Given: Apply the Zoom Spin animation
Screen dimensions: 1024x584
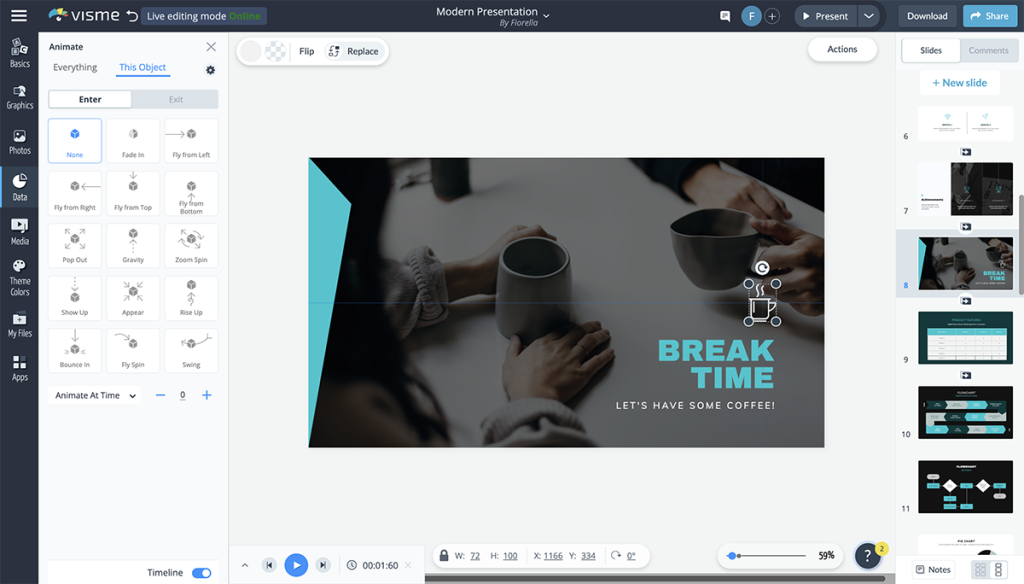Looking at the screenshot, I should [191, 245].
